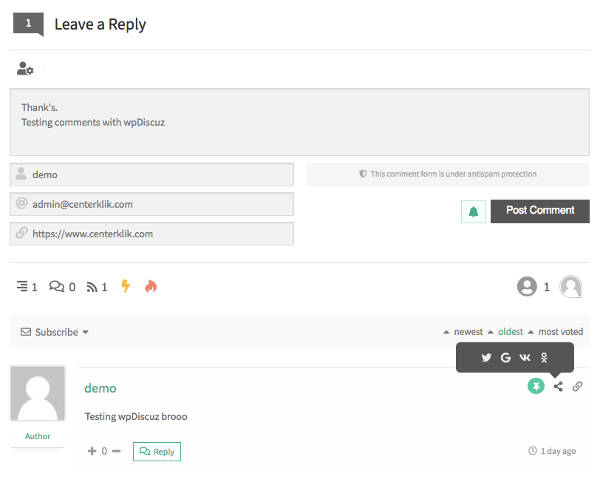Screen dimensions: 600x482
Task: Click the comment authors count icon
Action: click(x=527, y=286)
